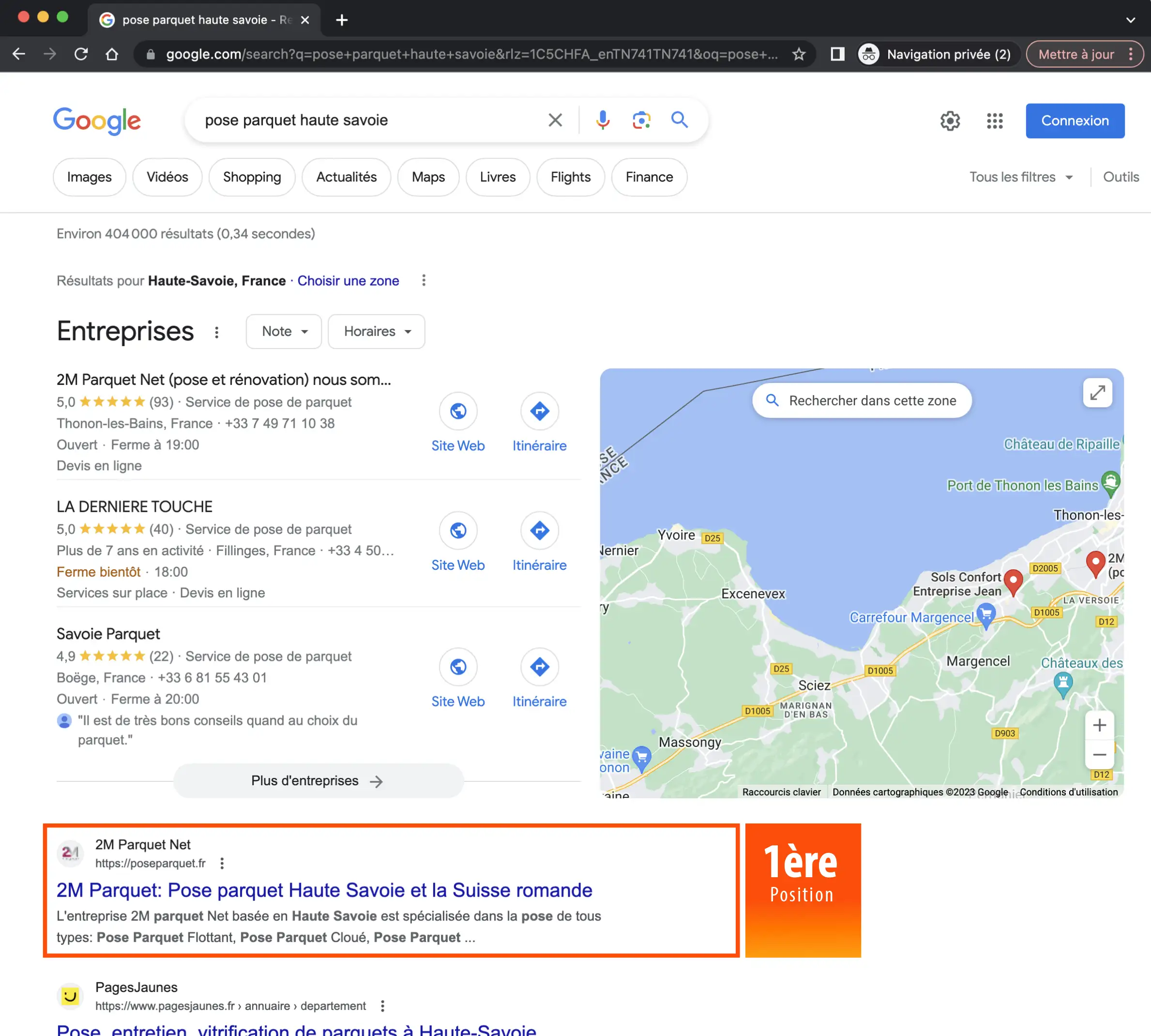Expand the map to full view
This screenshot has height=1036, width=1151.
click(1097, 393)
